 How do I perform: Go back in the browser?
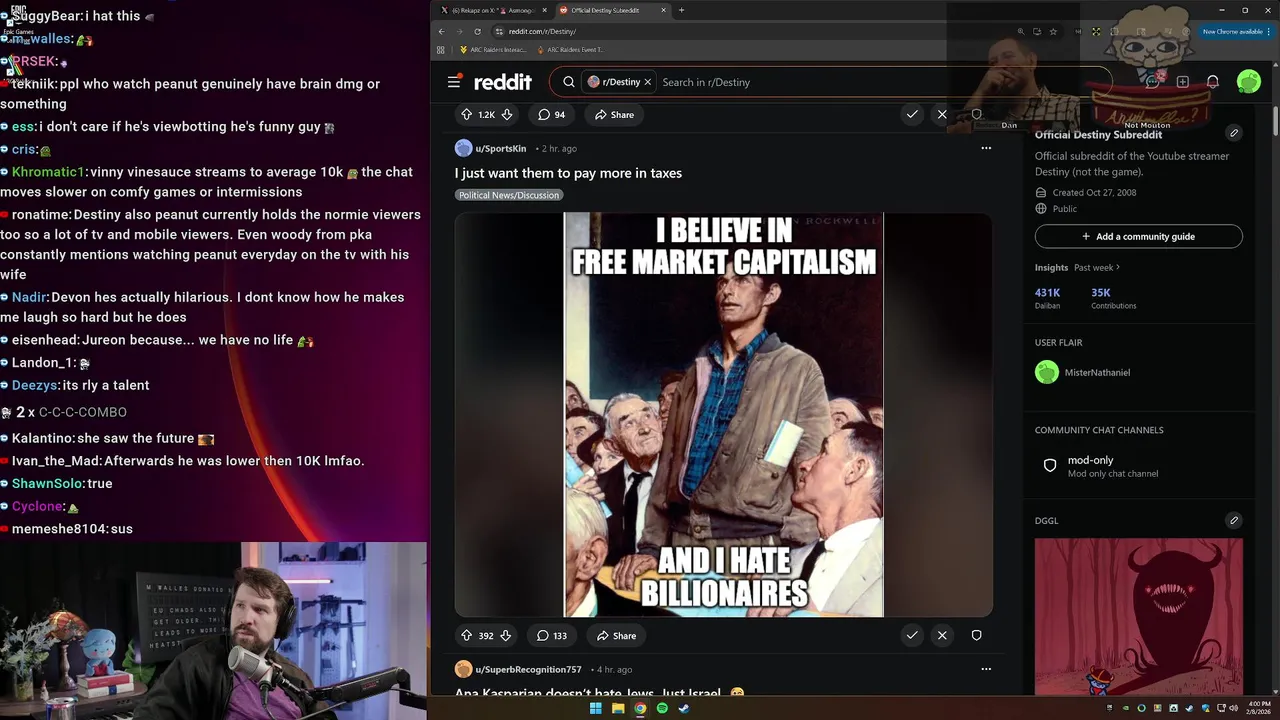pyautogui.click(x=441, y=31)
